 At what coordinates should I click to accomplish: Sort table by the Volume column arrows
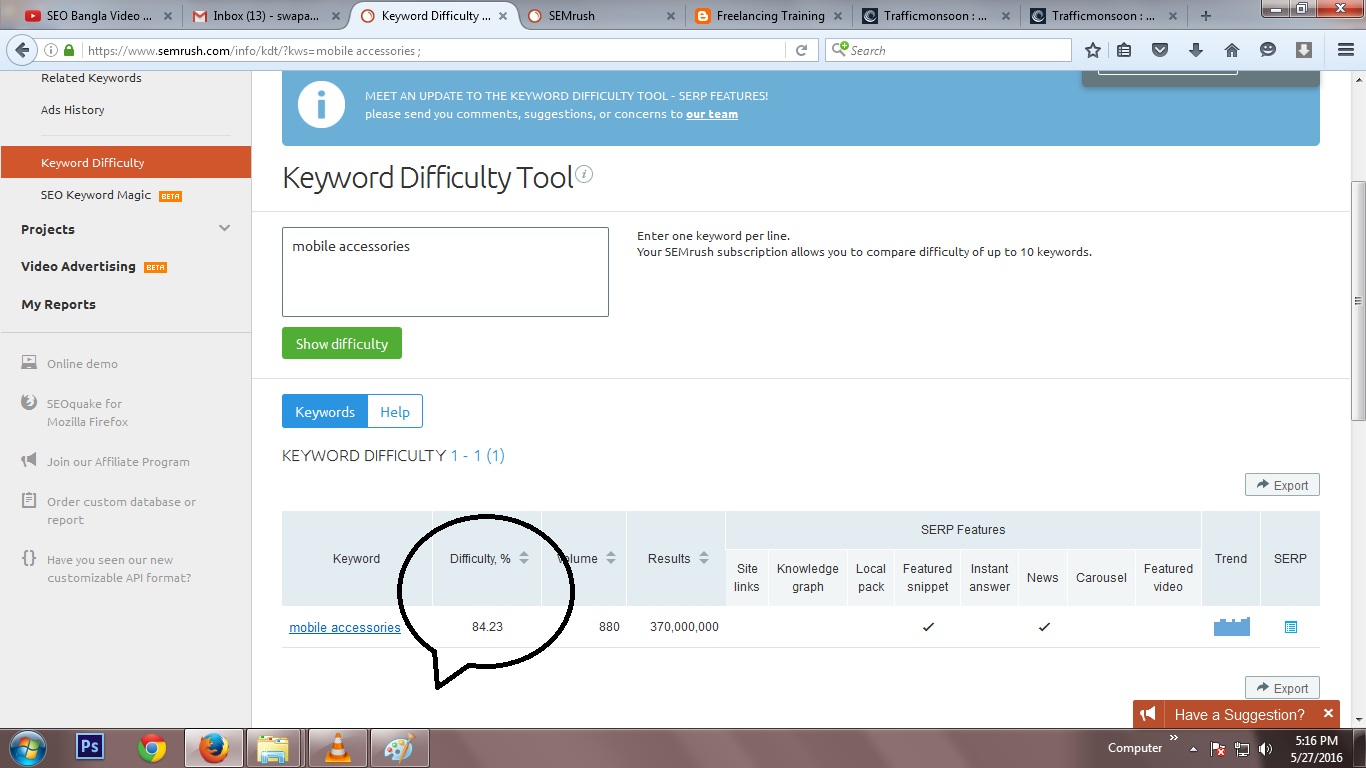tap(610, 558)
